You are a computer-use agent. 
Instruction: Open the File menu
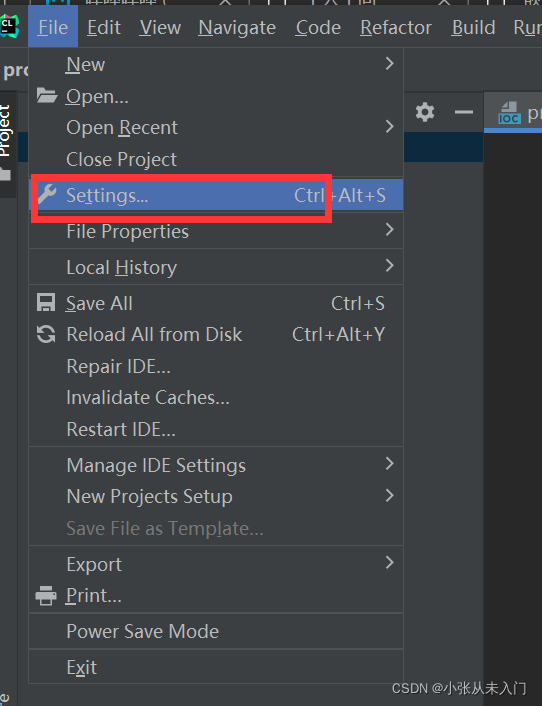53,27
